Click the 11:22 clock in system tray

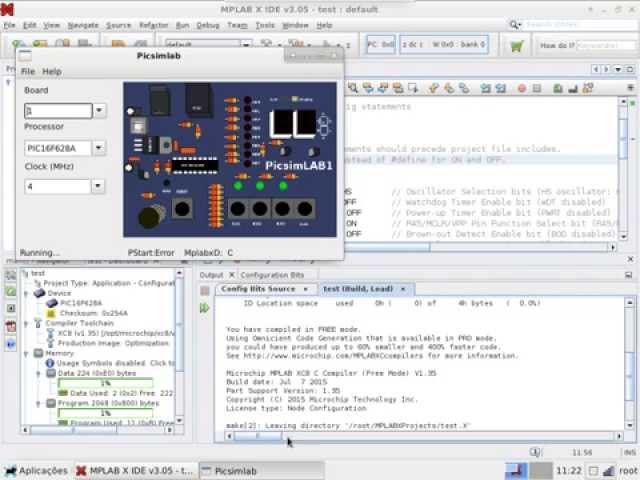(569, 471)
